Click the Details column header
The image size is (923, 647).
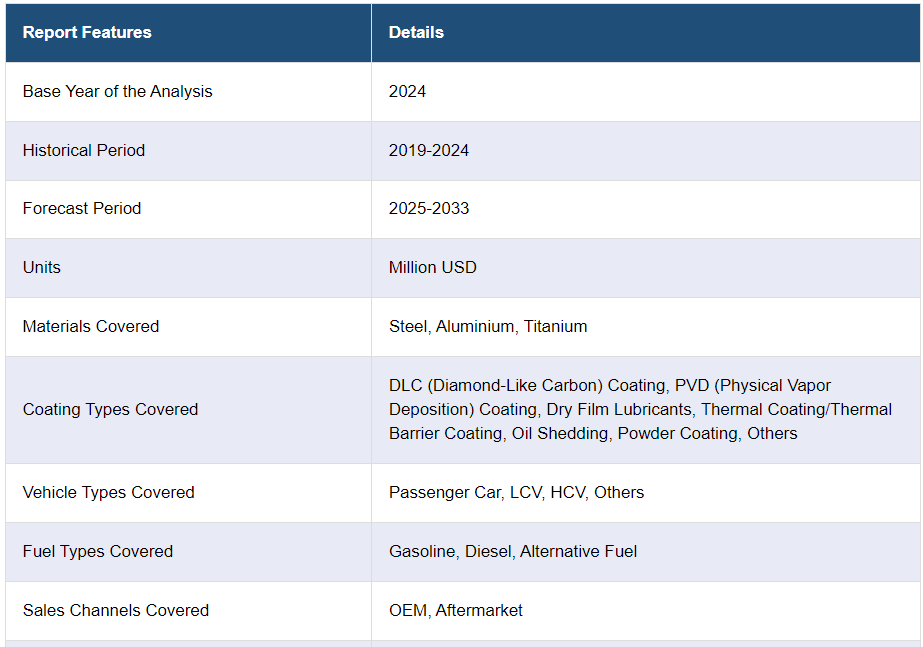[416, 32]
